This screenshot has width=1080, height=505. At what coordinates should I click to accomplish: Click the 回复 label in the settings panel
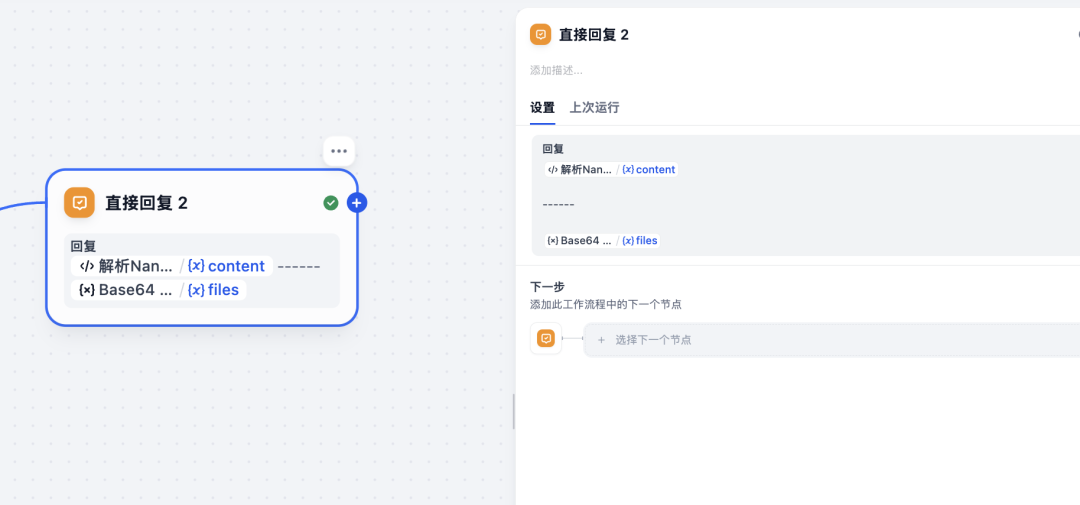(553, 148)
